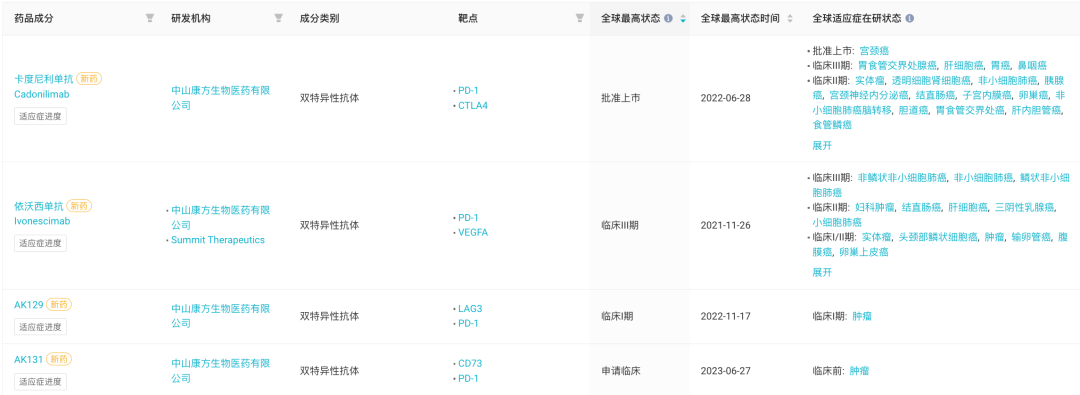Open filter icon for 研发机构 column
This screenshot has width=1080, height=395.
click(278, 19)
